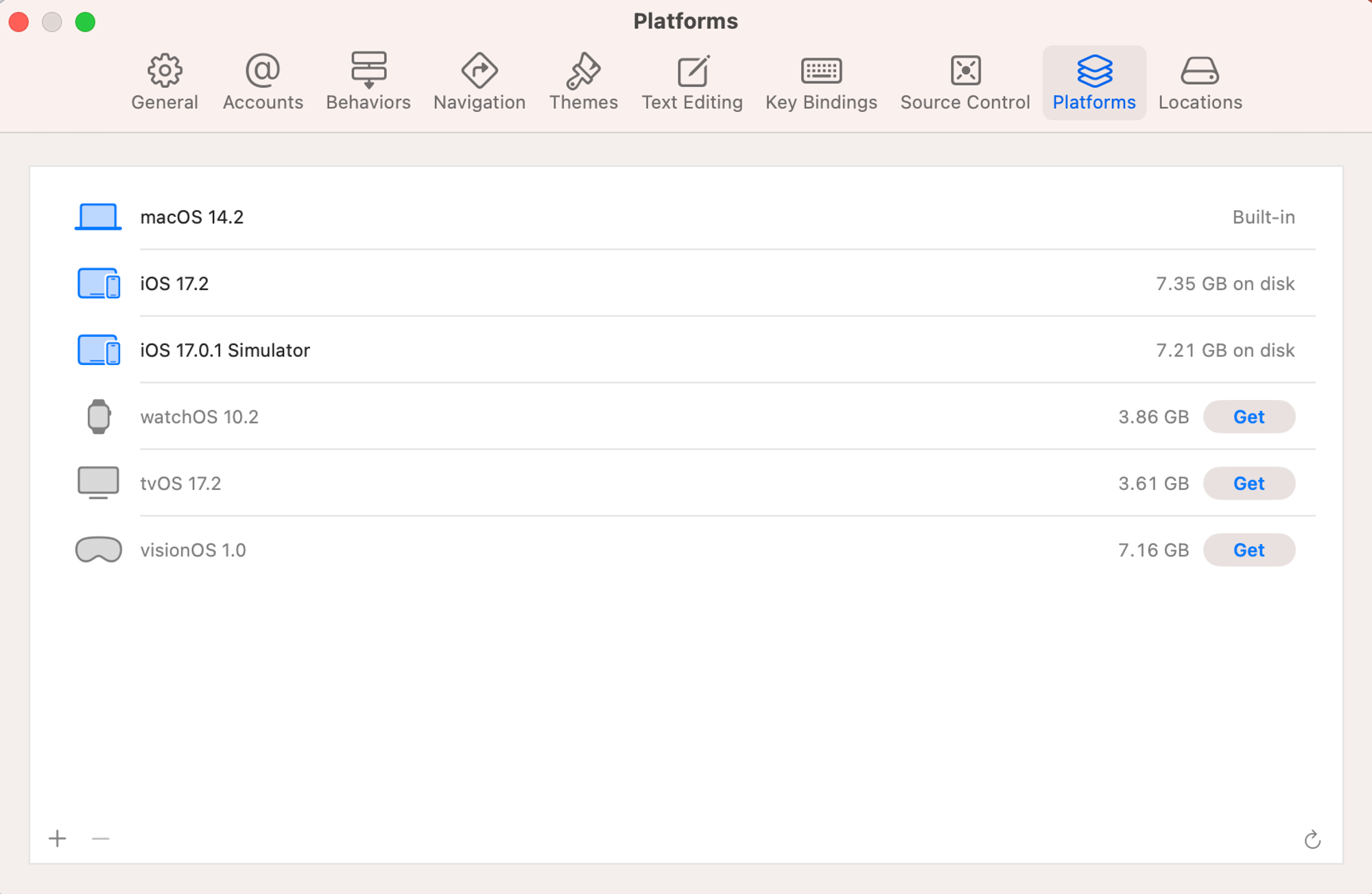This screenshot has width=1372, height=894.
Task: Select the Themes paintbrush icon
Action: 583,71
